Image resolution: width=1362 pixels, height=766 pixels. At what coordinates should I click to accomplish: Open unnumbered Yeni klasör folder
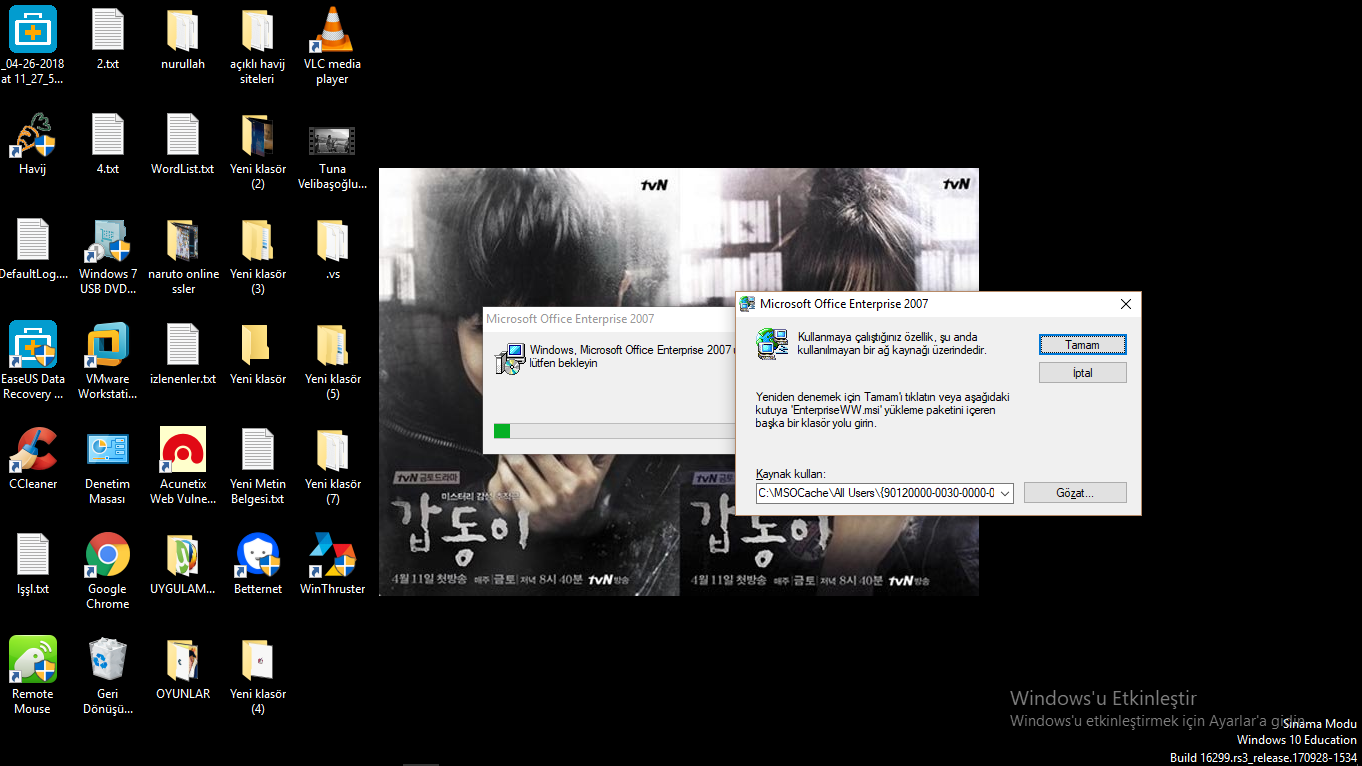click(257, 355)
